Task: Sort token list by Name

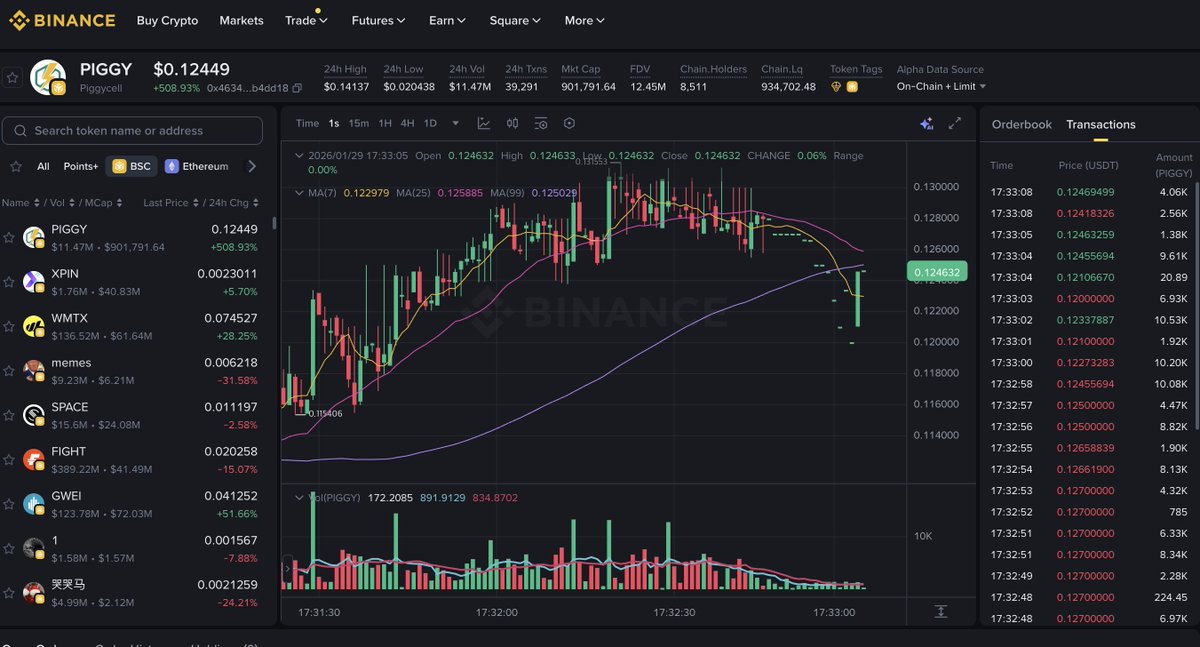Action: coord(20,202)
